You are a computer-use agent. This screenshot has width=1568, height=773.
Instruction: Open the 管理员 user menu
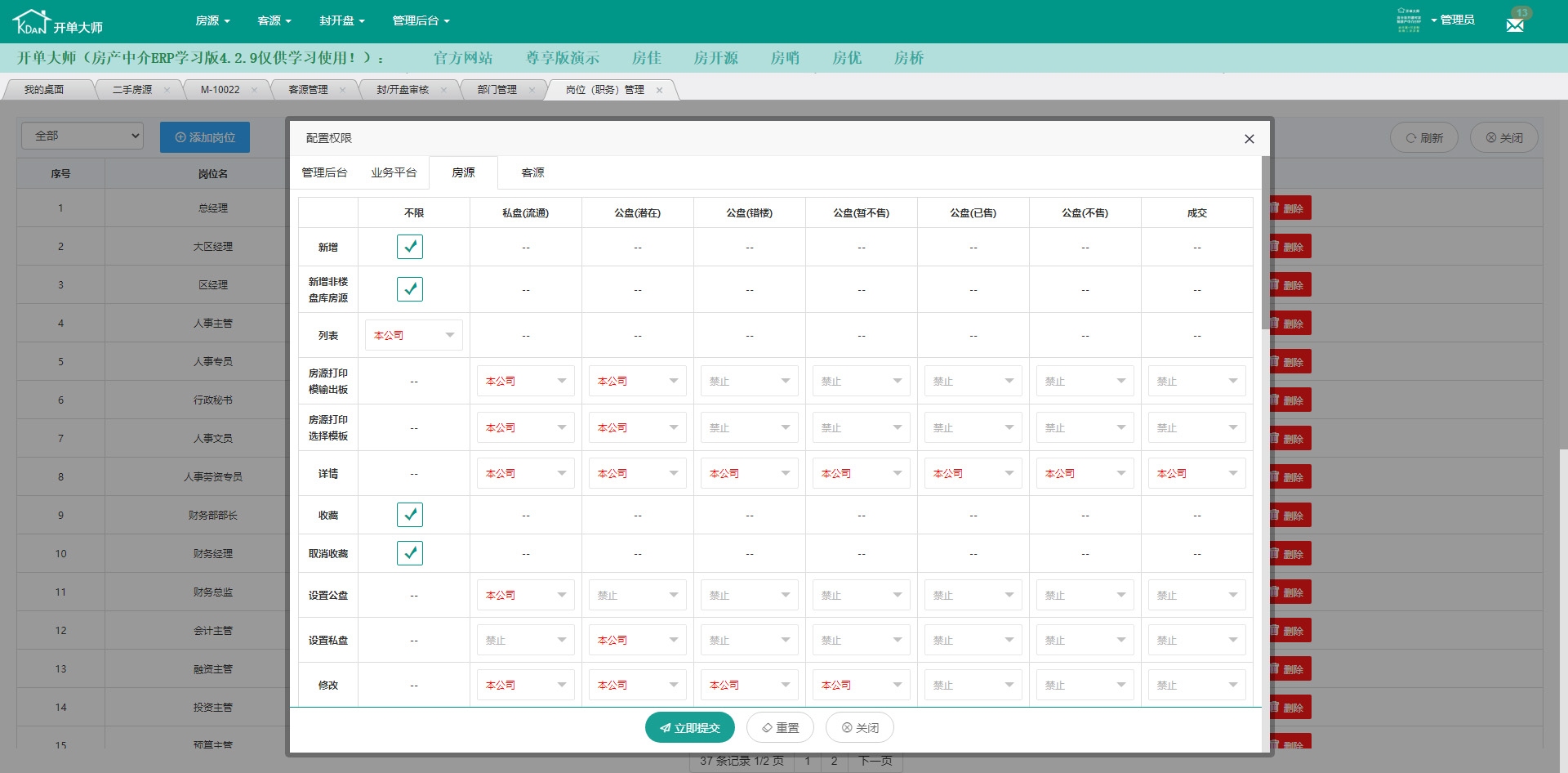pyautogui.click(x=1453, y=20)
